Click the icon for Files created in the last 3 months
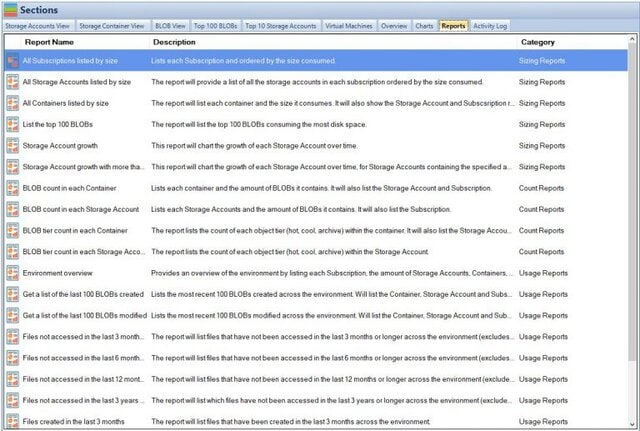Screen dimensions: 640x431 (x=12, y=421)
